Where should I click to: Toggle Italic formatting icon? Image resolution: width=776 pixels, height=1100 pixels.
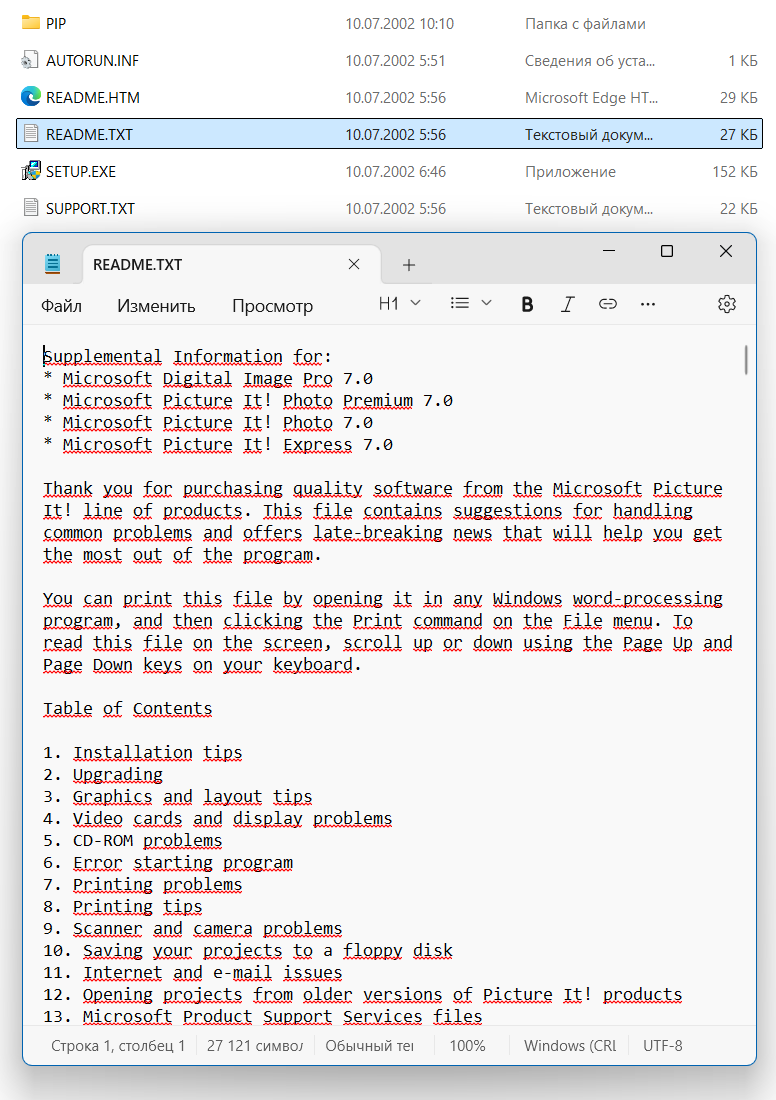pyautogui.click(x=568, y=304)
